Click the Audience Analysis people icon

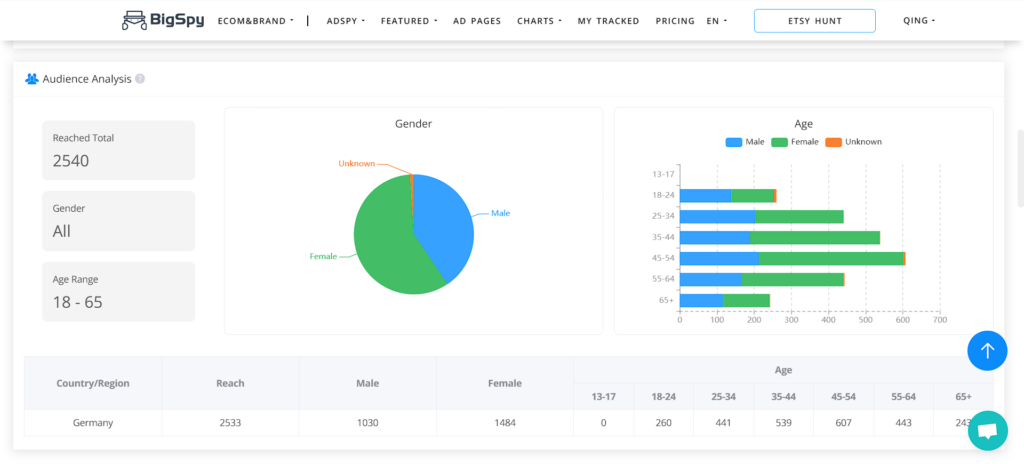tap(32, 79)
